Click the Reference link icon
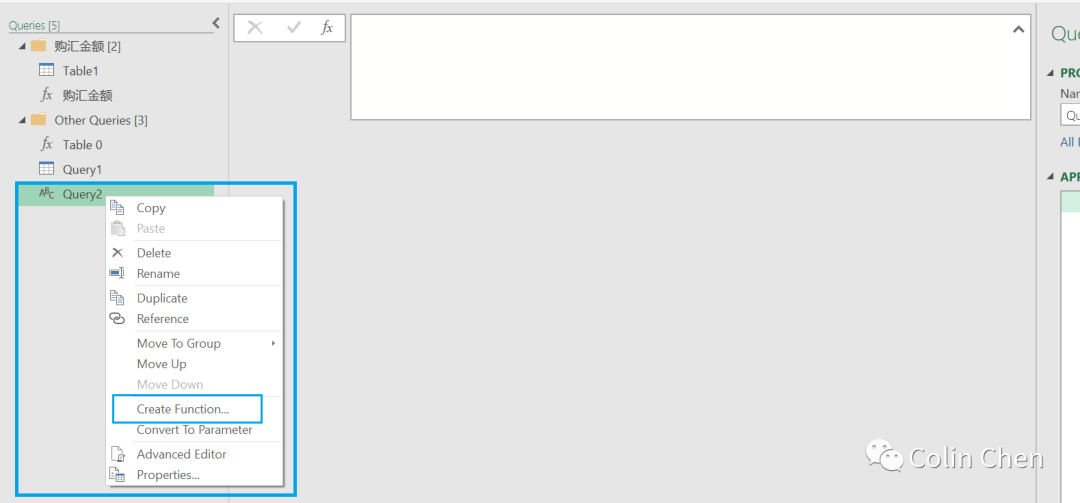This screenshot has width=1080, height=503. tap(118, 318)
